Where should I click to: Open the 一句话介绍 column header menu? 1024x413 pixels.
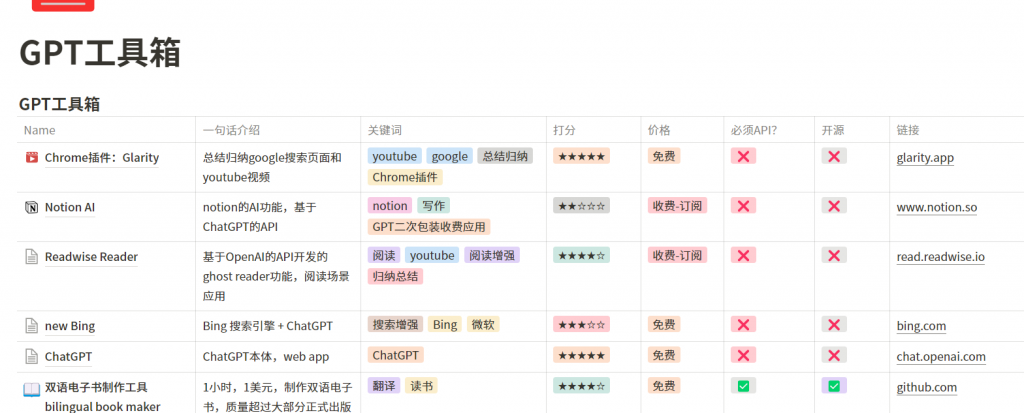pos(231,130)
